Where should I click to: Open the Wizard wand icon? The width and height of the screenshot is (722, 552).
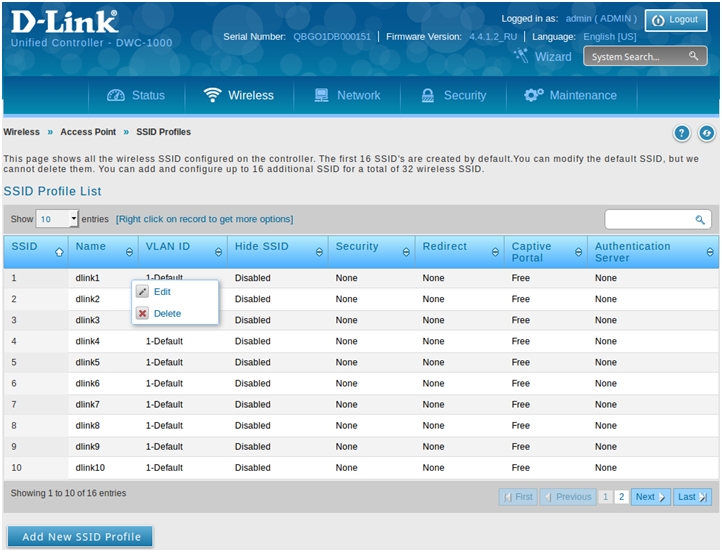pos(520,57)
